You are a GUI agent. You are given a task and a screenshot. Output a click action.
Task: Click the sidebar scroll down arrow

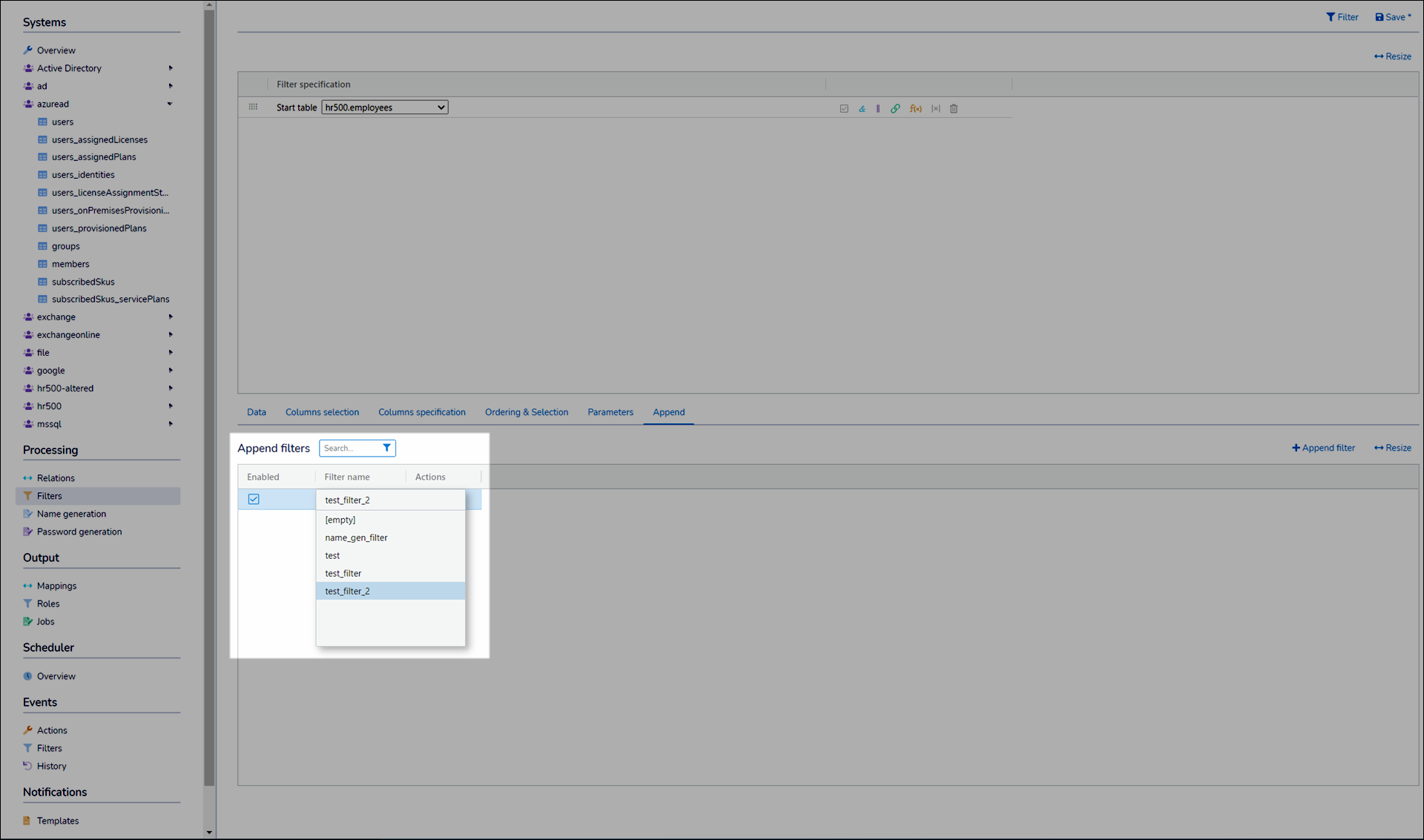[x=209, y=832]
